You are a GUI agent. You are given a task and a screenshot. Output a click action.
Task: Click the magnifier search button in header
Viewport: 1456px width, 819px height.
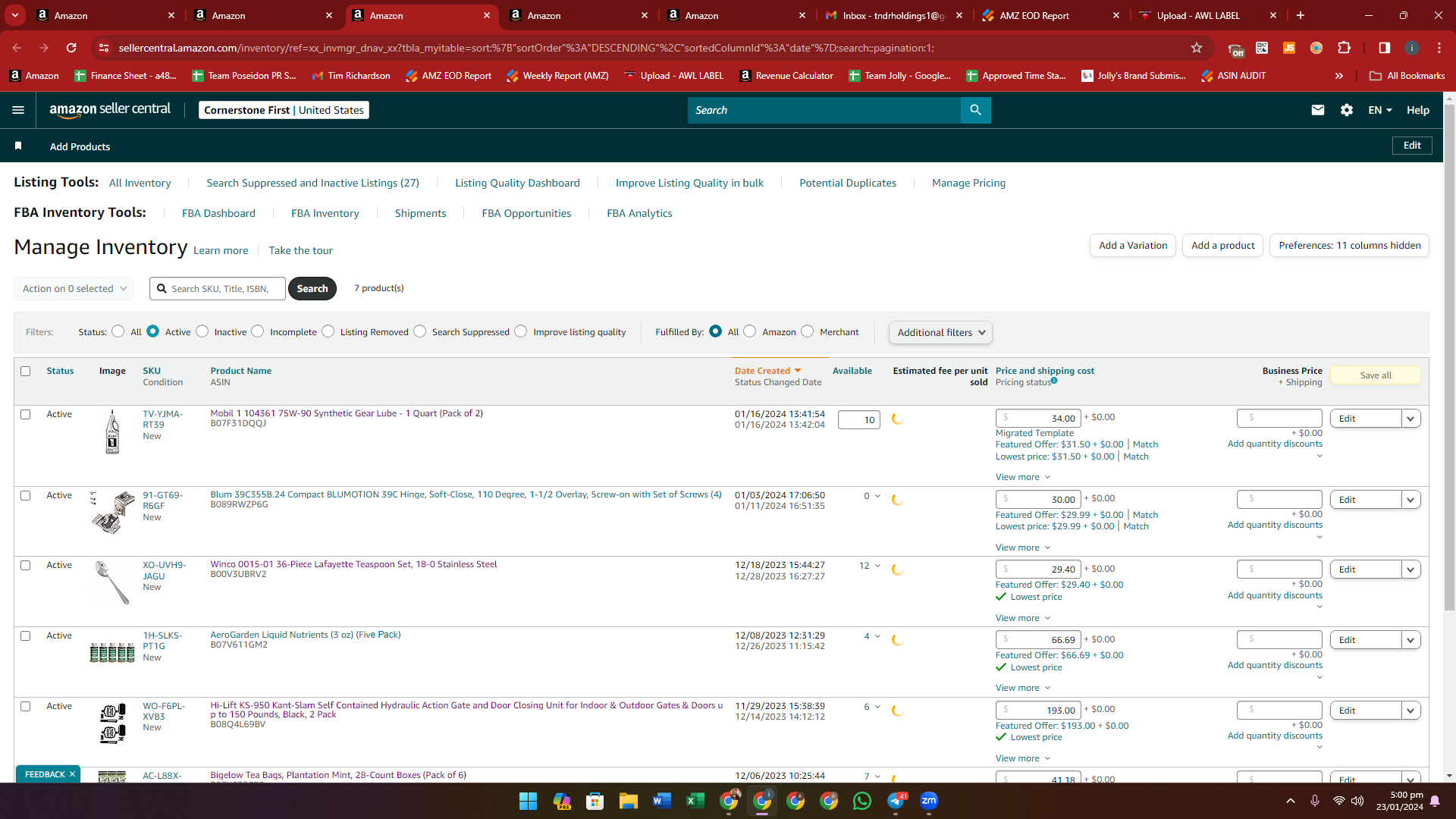coord(975,110)
